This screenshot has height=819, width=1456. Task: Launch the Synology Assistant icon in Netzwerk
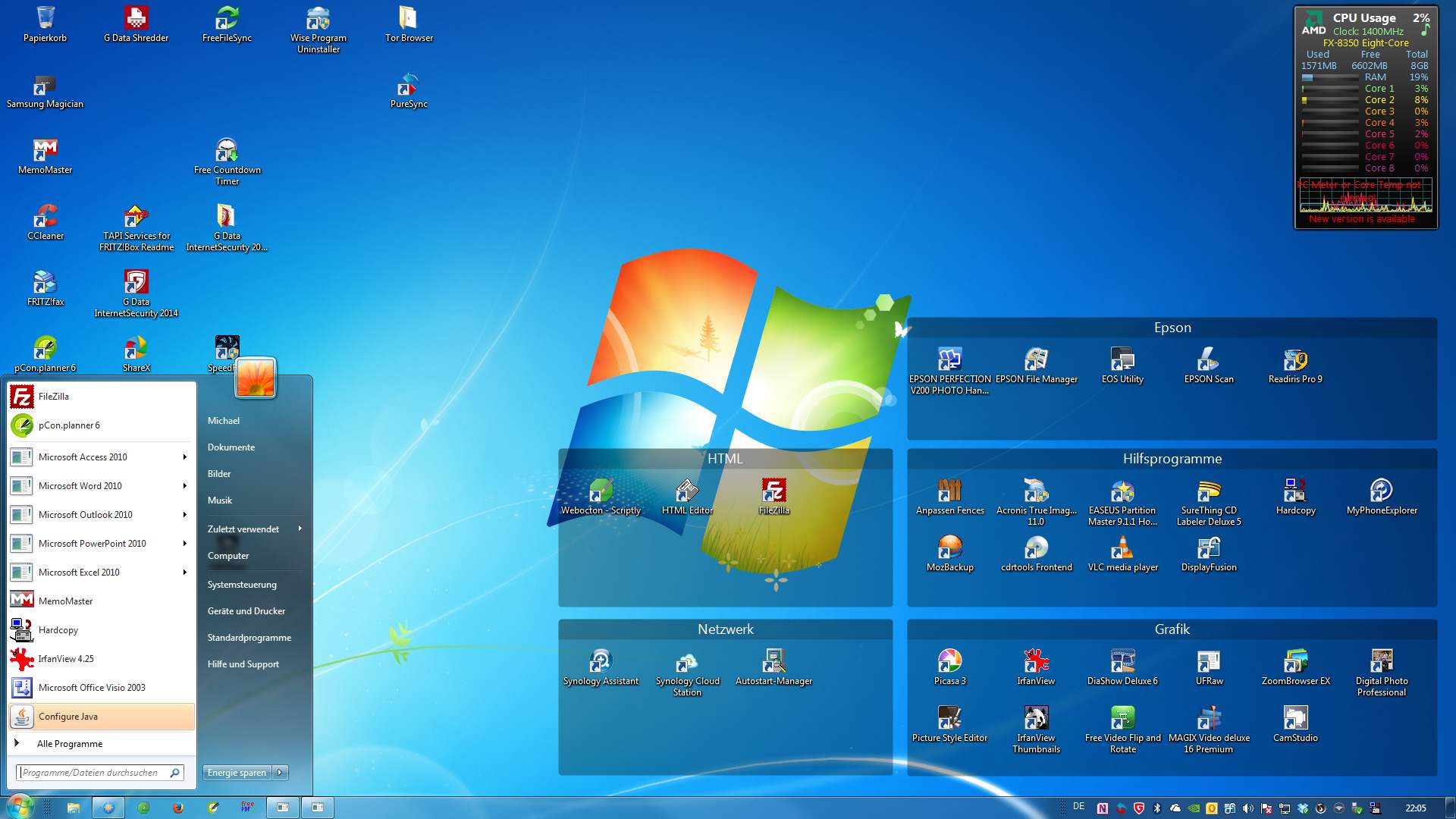pos(601,667)
